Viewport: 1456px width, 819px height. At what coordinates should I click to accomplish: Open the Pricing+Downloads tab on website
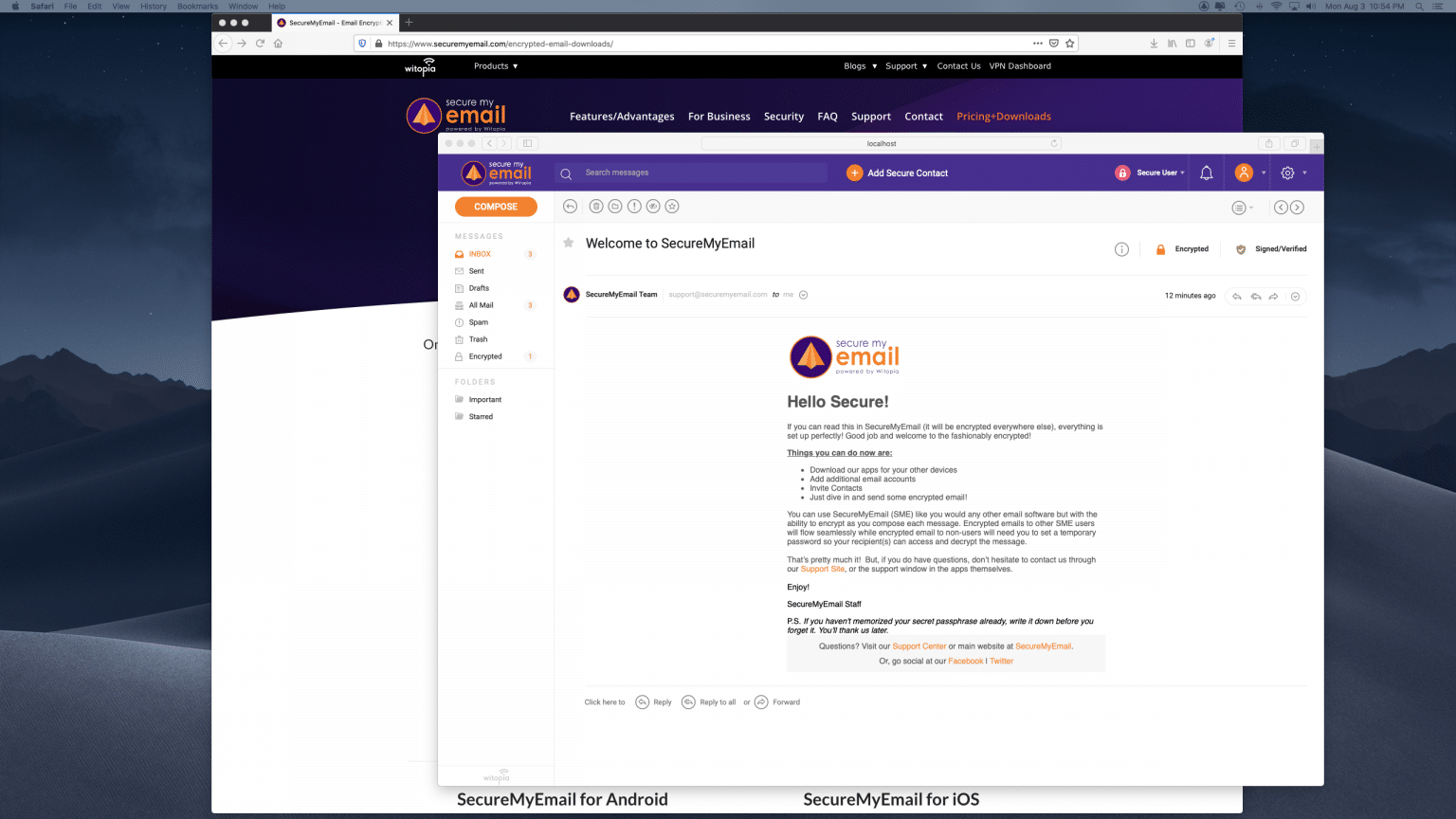tap(1003, 117)
